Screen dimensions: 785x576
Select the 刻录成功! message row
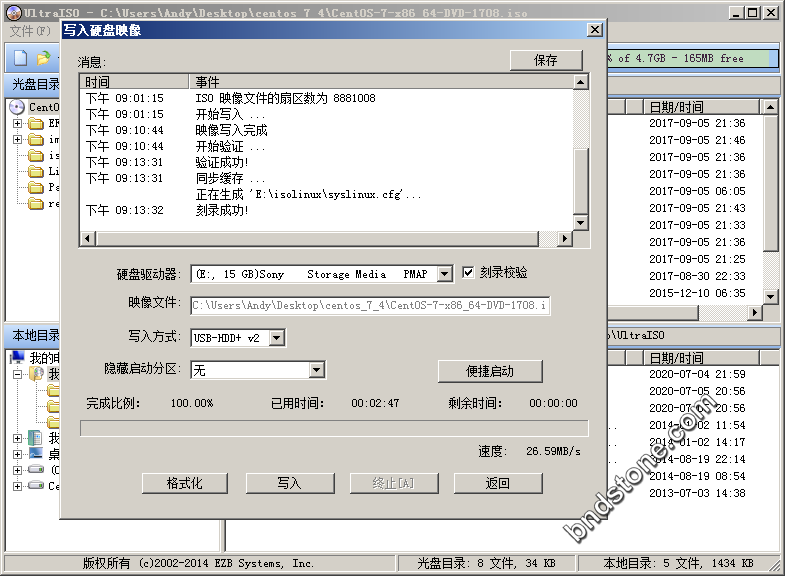click(326, 210)
